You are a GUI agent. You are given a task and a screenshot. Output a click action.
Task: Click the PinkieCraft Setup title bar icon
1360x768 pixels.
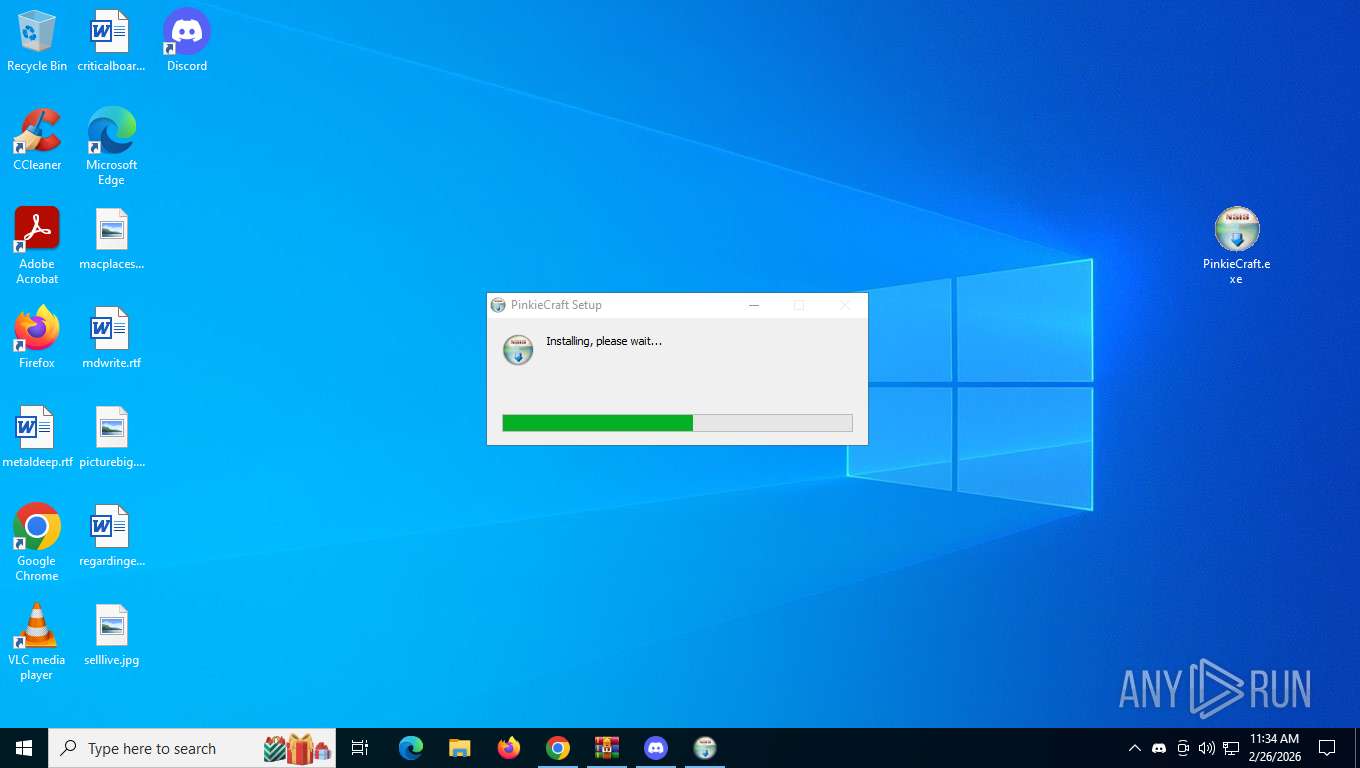point(498,305)
